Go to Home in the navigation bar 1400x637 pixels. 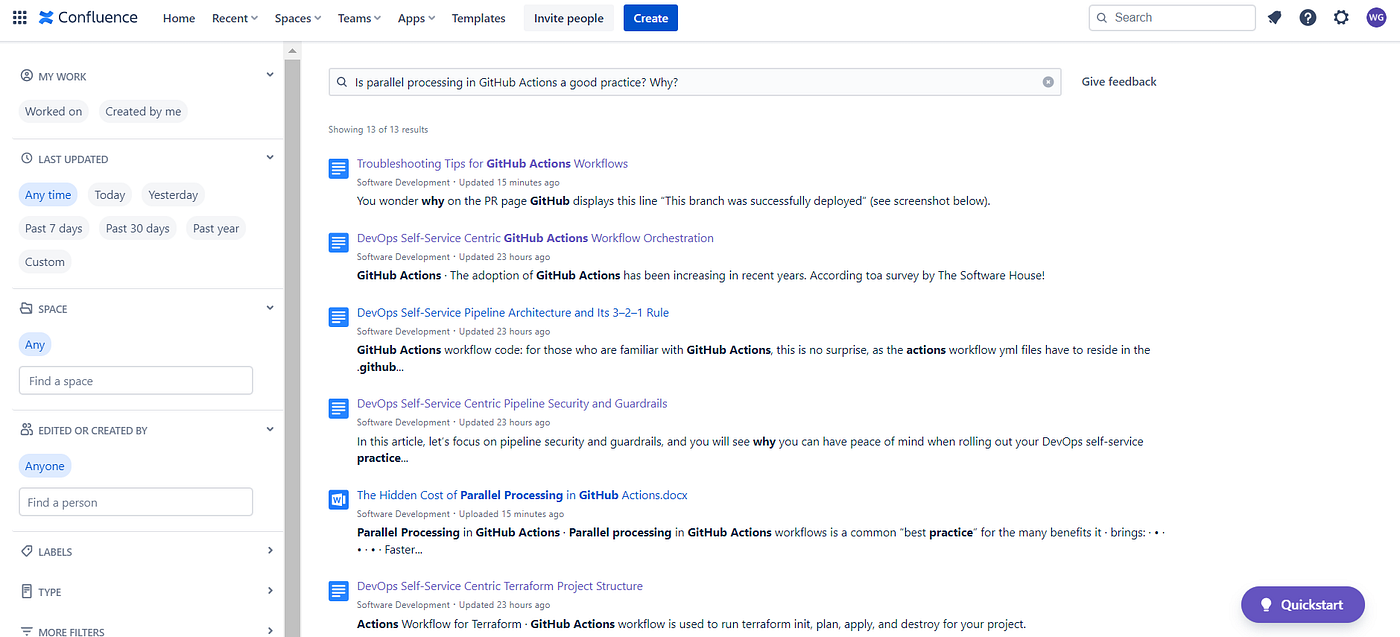178,17
